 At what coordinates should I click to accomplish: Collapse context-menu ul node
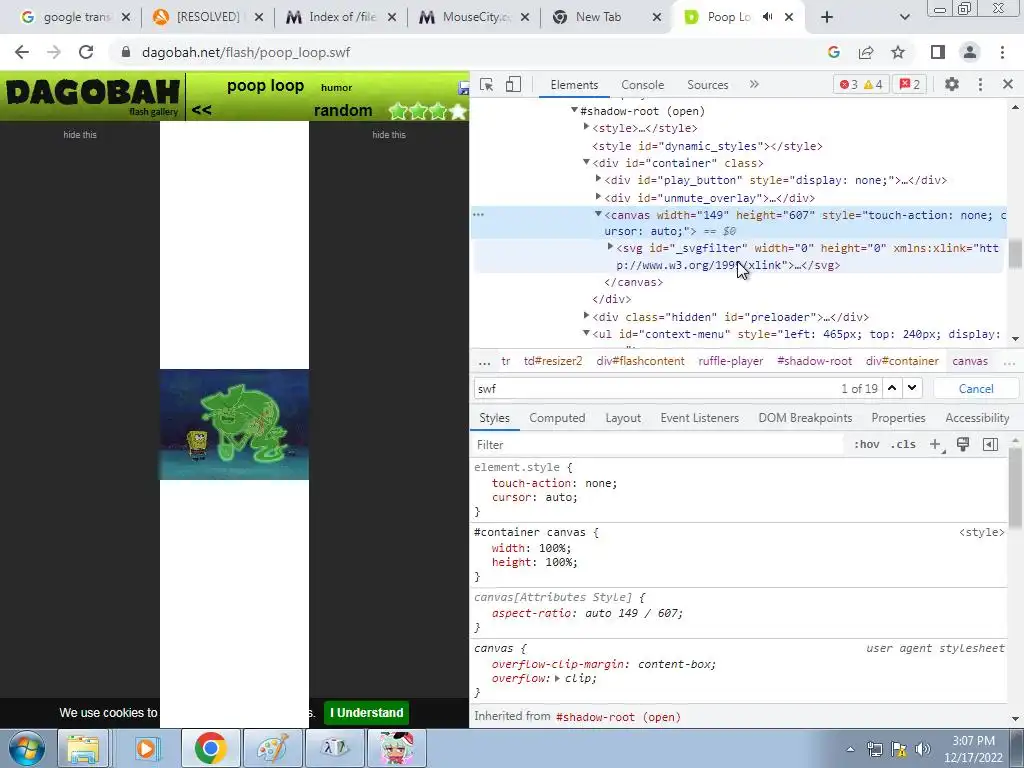(586, 334)
